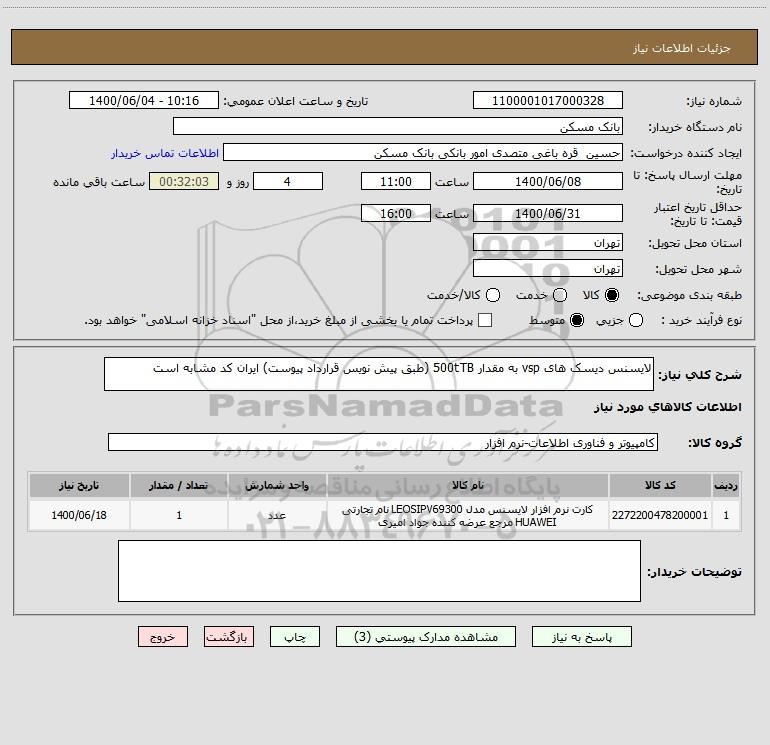Click the announcement date field 1400/06/04 - 10:16
Image resolution: width=770 pixels, height=745 pixels.
point(144,101)
